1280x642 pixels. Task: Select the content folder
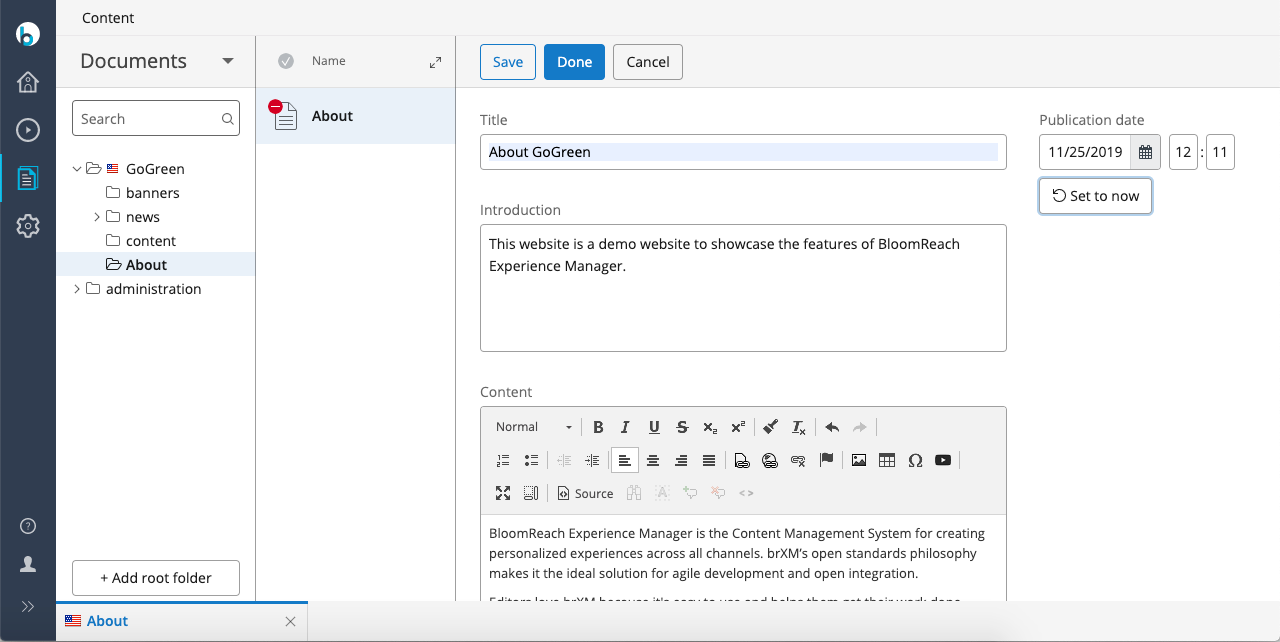tap(151, 241)
